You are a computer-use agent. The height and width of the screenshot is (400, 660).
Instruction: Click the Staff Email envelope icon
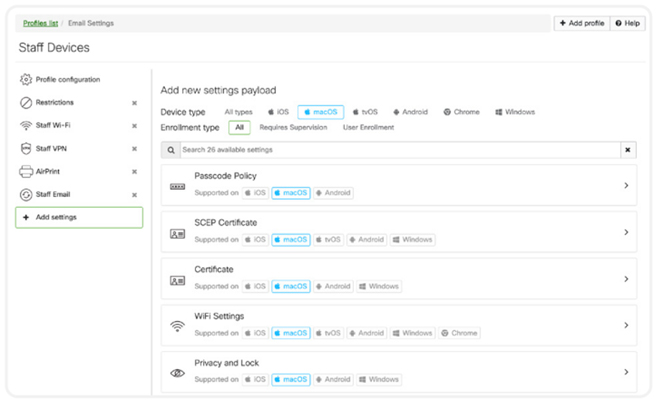click(x=26, y=194)
